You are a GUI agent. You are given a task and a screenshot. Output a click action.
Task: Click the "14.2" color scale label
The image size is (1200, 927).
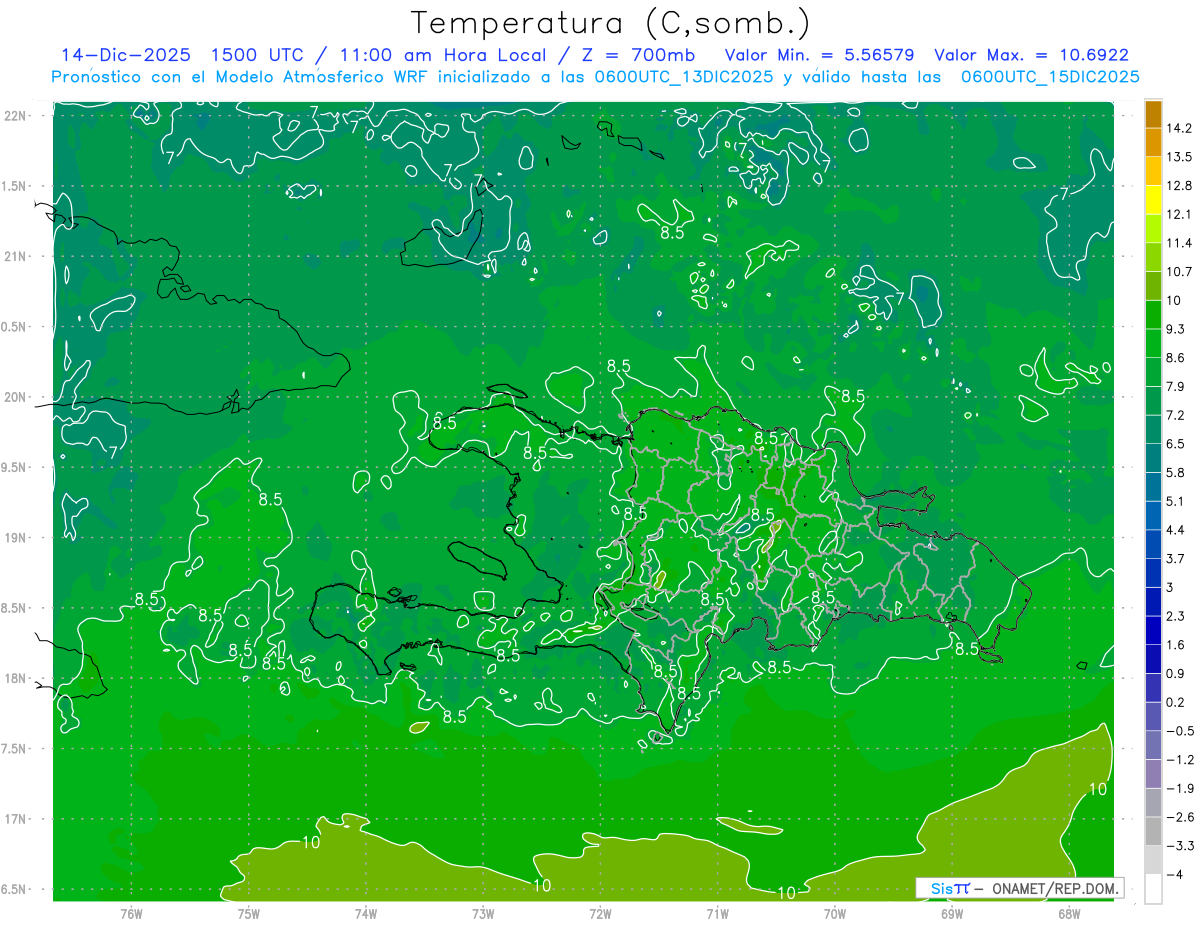tap(1180, 128)
